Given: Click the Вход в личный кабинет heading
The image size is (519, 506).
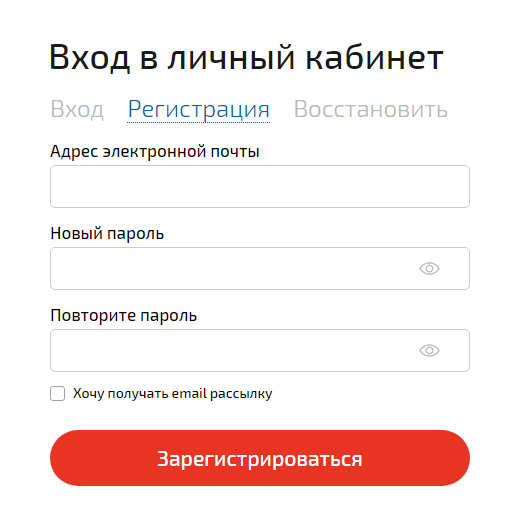Looking at the screenshot, I should click(247, 57).
